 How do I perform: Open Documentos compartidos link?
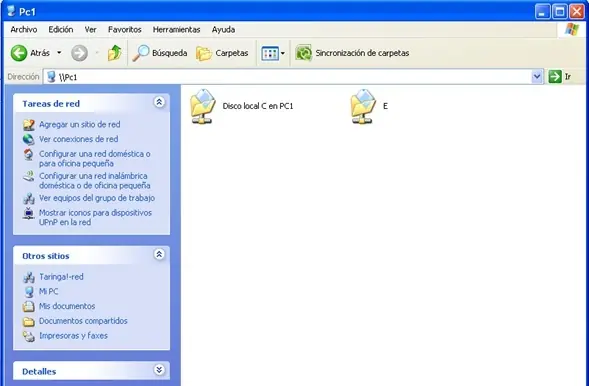[x=83, y=321]
